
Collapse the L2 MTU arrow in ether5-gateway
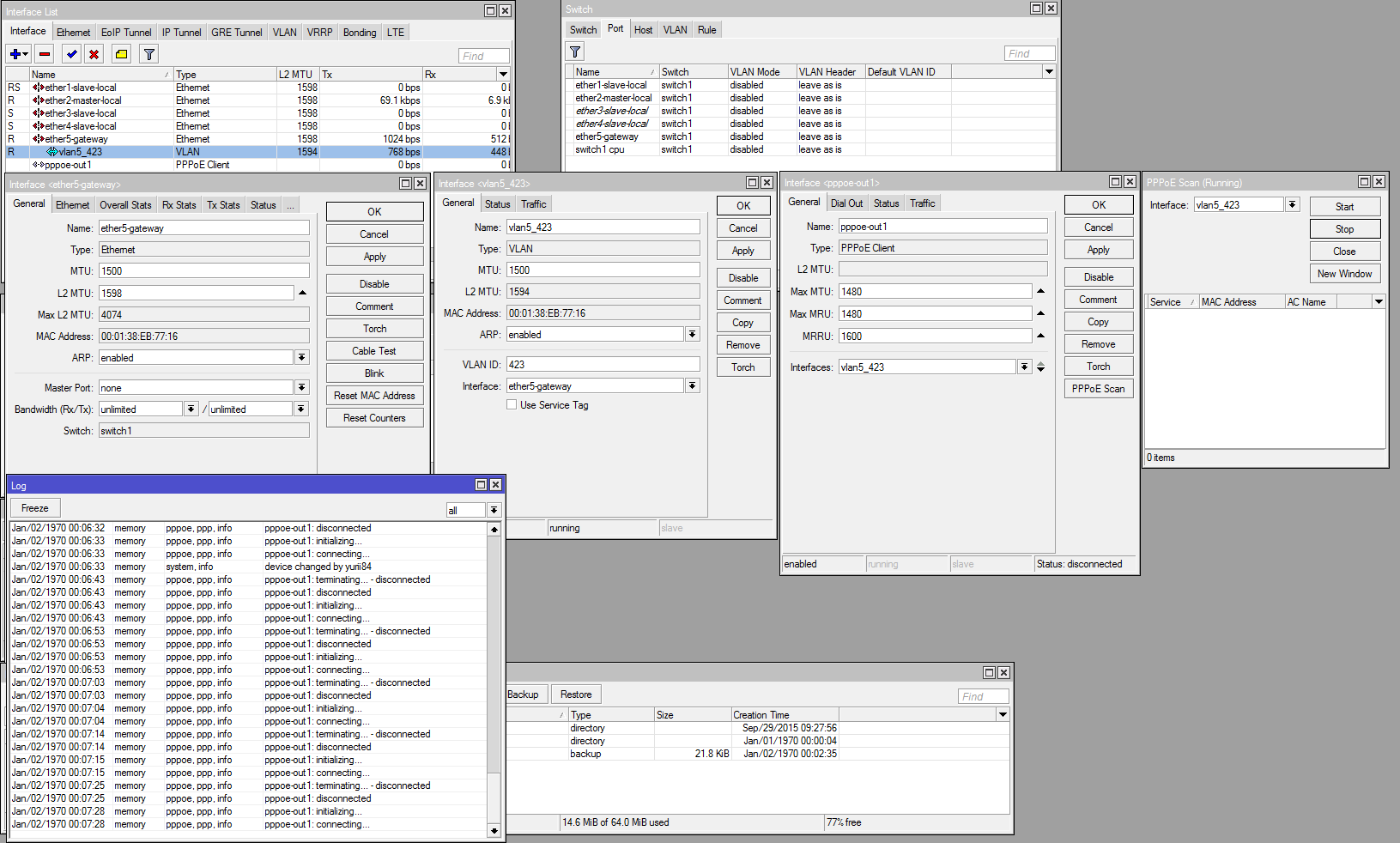pyautogui.click(x=302, y=293)
